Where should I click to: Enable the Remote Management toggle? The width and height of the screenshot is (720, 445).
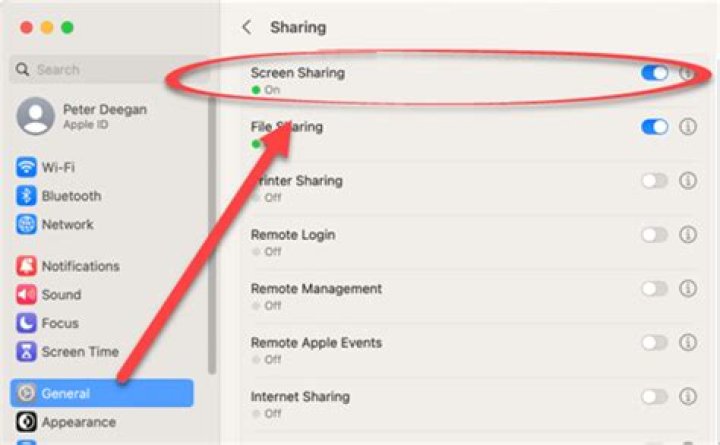tap(654, 289)
